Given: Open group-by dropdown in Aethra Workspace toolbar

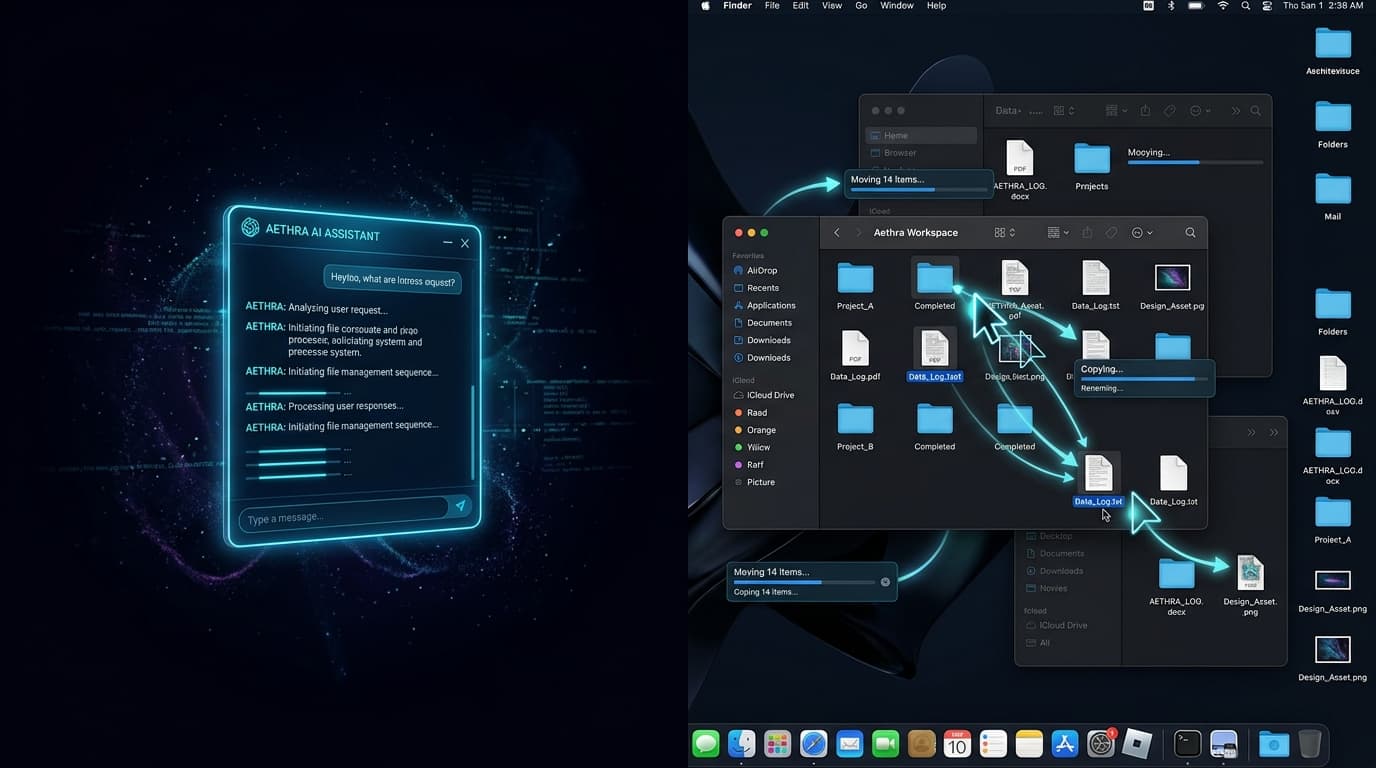Looking at the screenshot, I should (x=1058, y=232).
